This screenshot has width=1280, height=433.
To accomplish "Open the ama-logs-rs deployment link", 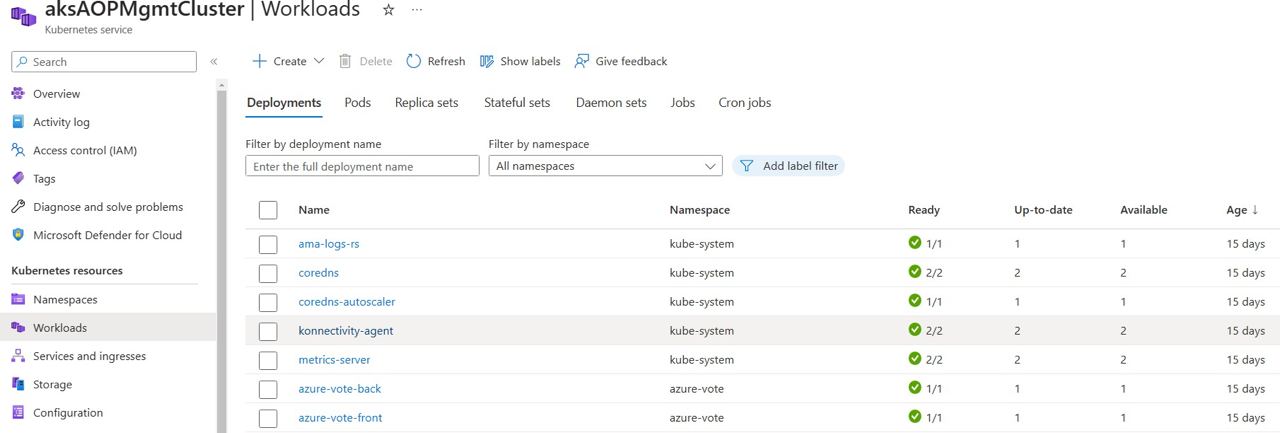I will [x=328, y=244].
